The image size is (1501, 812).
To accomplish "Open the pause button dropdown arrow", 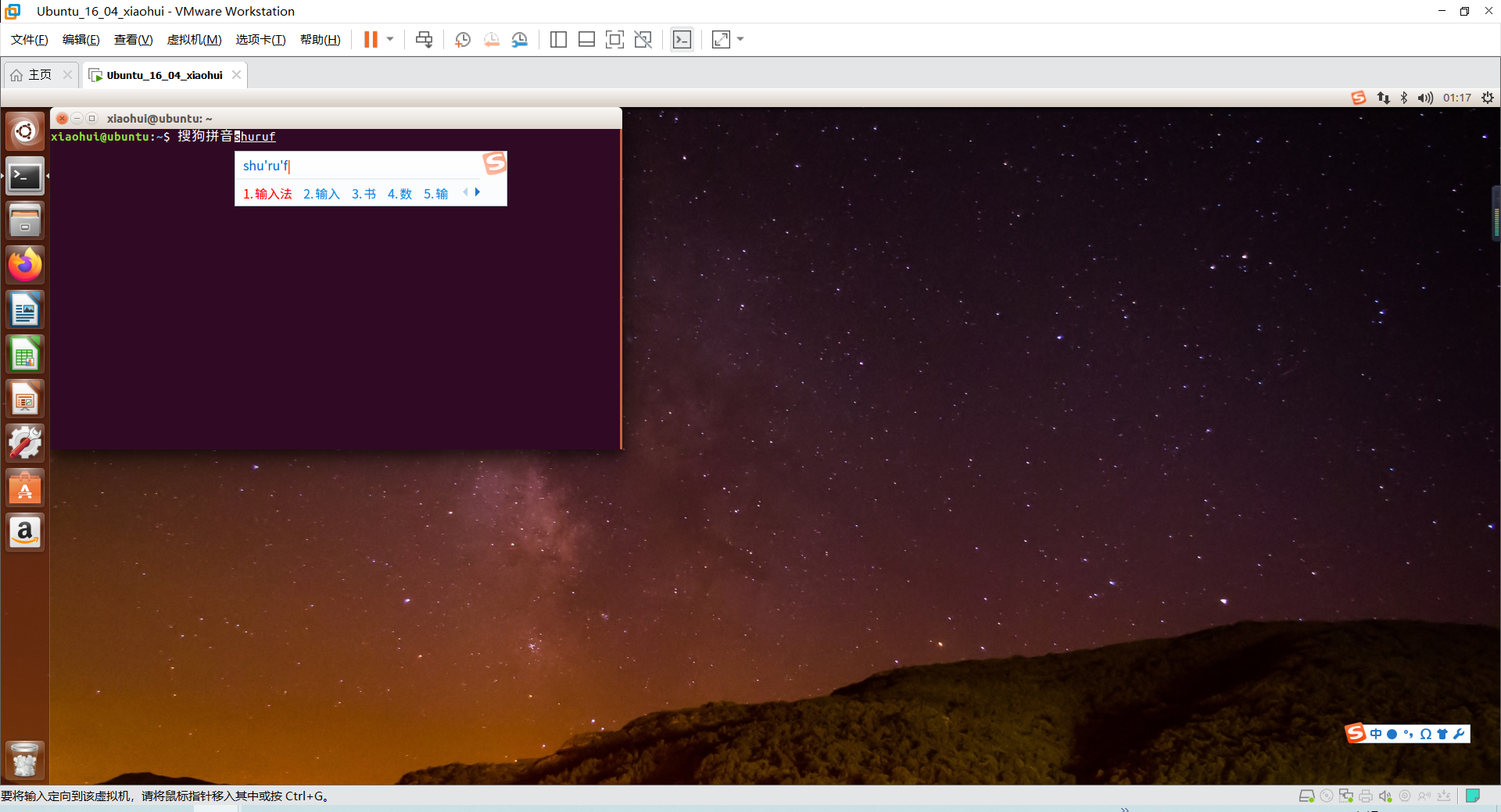I will click(389, 39).
